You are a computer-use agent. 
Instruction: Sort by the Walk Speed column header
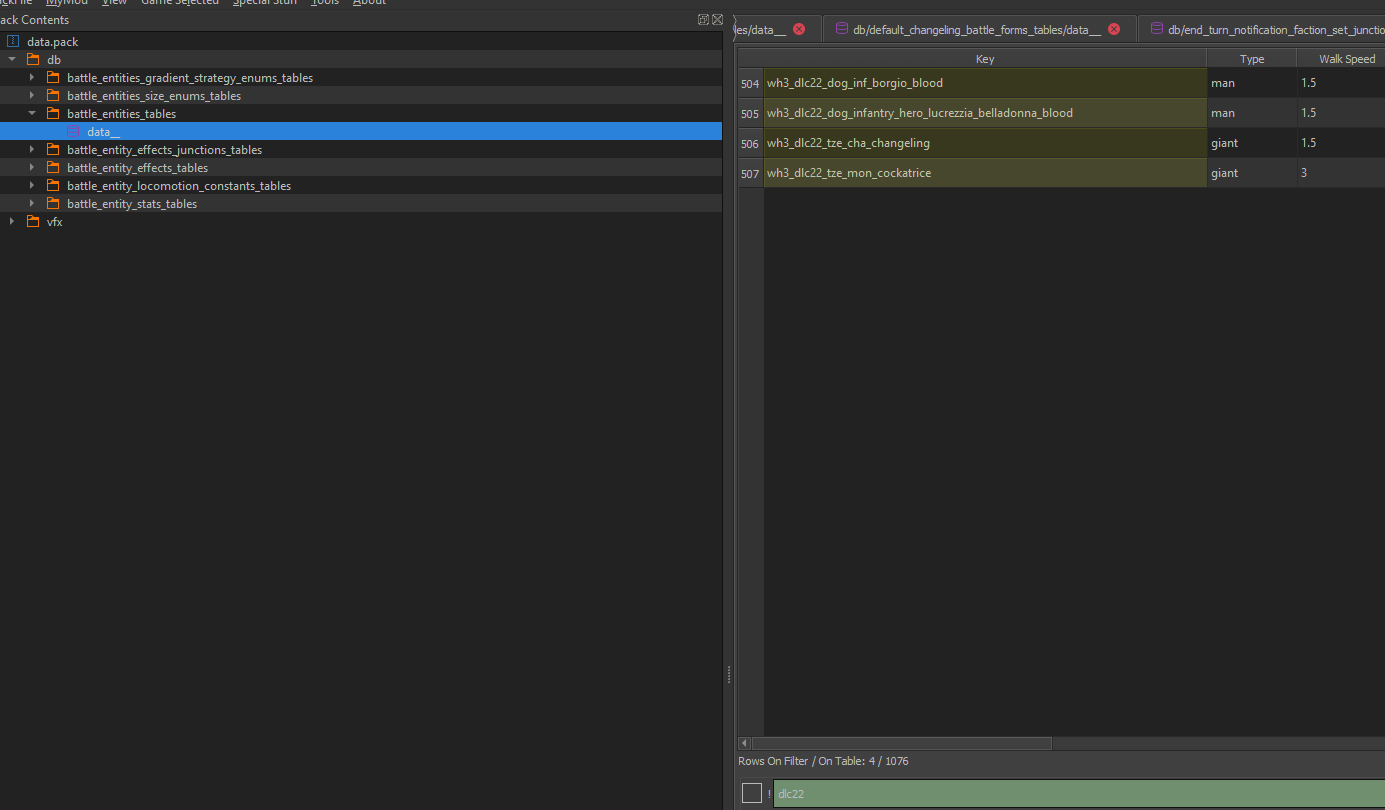1341,59
